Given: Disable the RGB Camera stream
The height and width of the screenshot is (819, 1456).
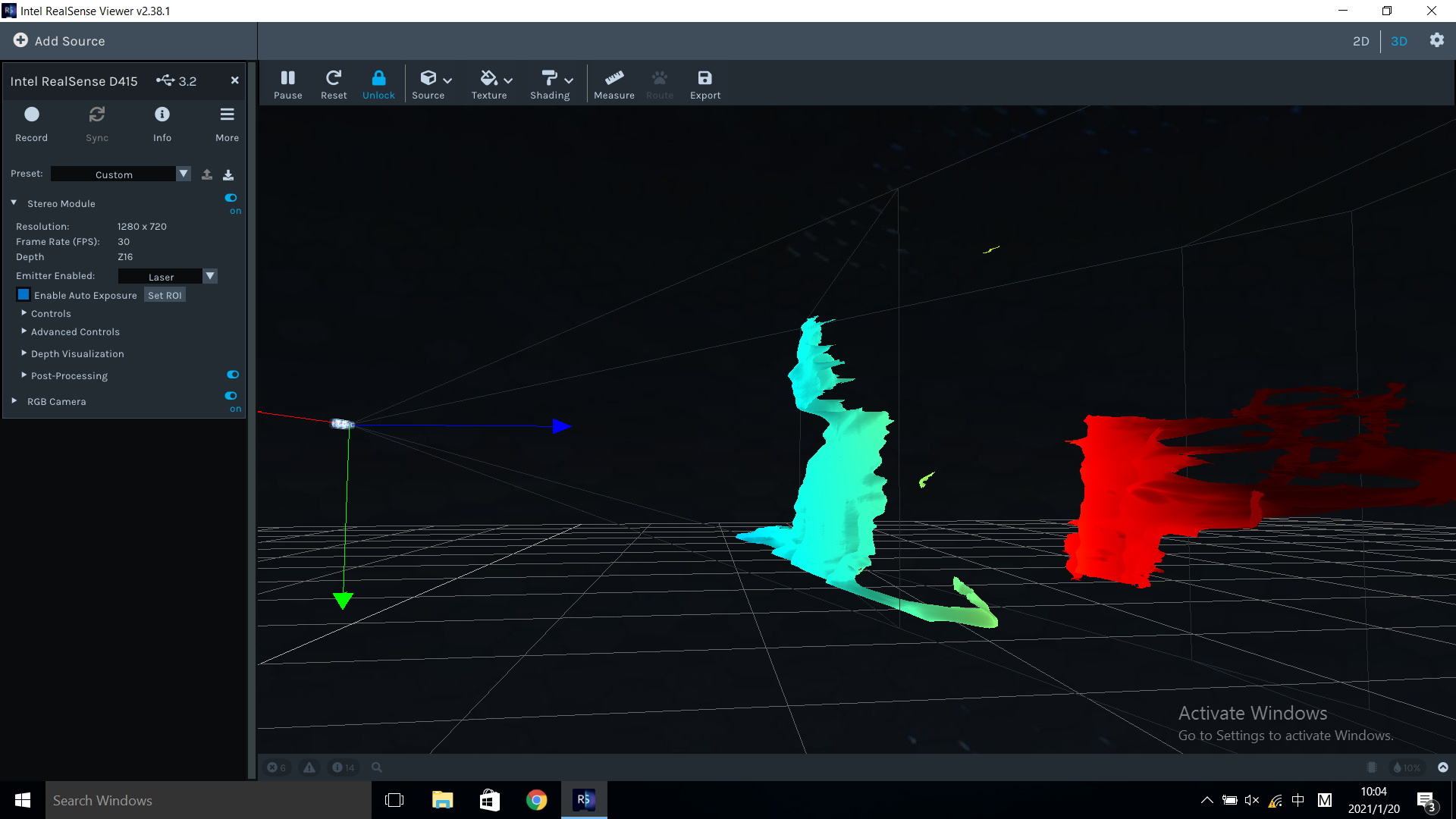Looking at the screenshot, I should click(x=231, y=395).
